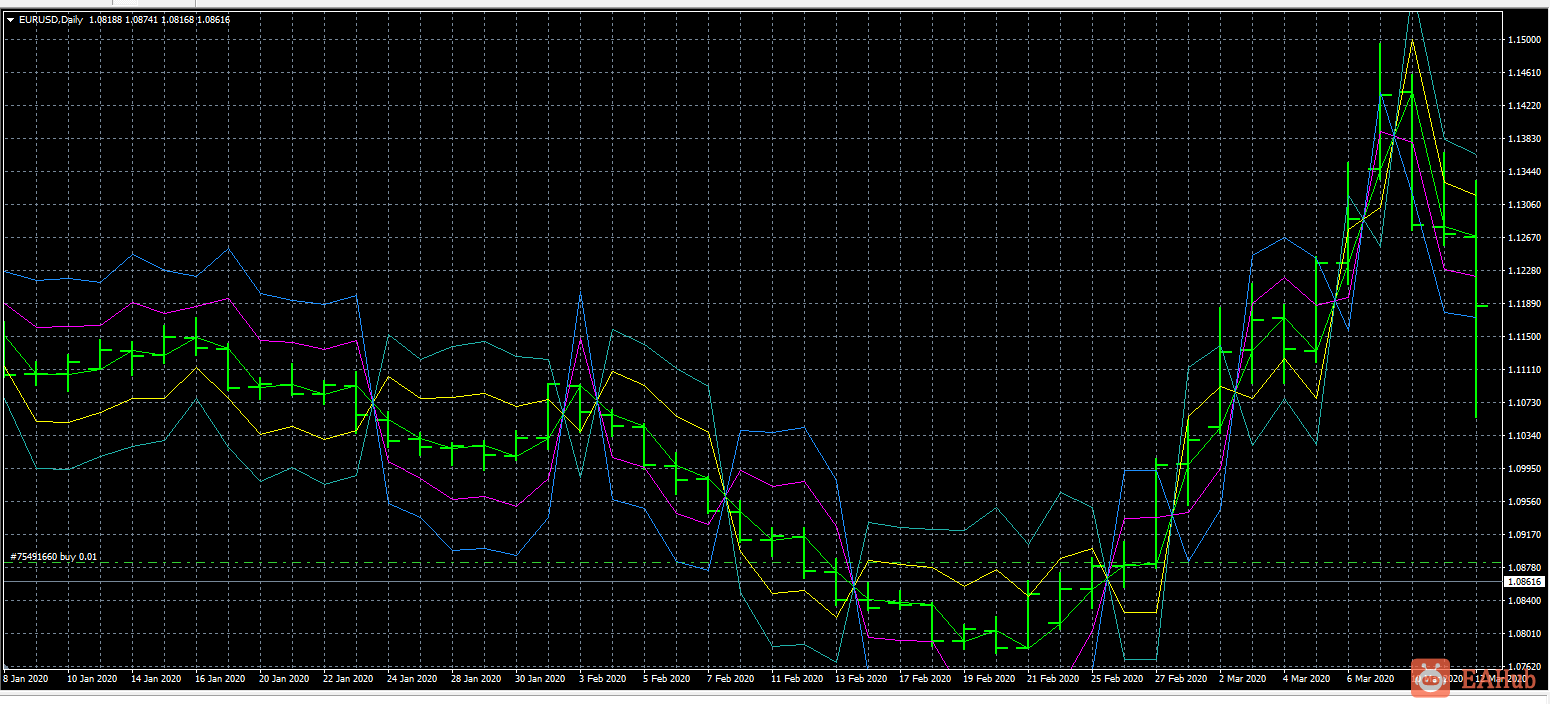Screen dimensions: 1550x704
Task: Click the 24 Jan 2020 date label
Action: [x=410, y=678]
